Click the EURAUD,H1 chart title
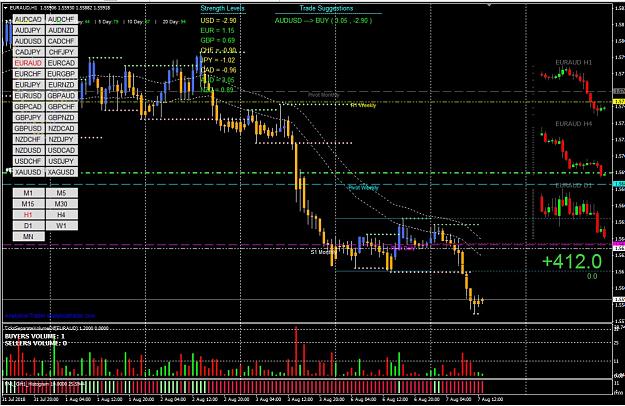 24,8
